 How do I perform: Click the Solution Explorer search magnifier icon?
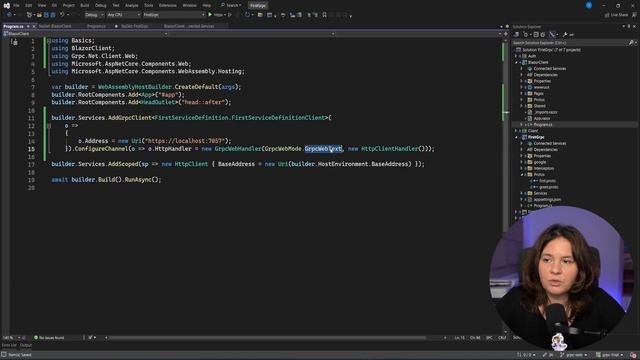pyautogui.click(x=631, y=42)
